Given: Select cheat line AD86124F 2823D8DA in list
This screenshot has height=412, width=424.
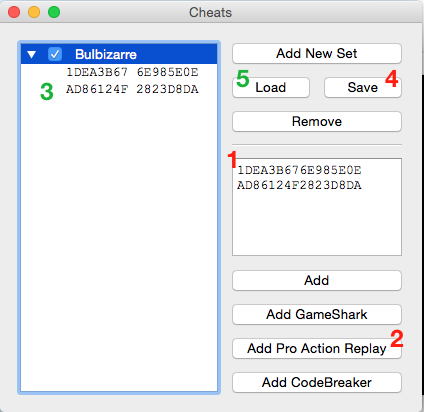Looking at the screenshot, I should 132,89.
